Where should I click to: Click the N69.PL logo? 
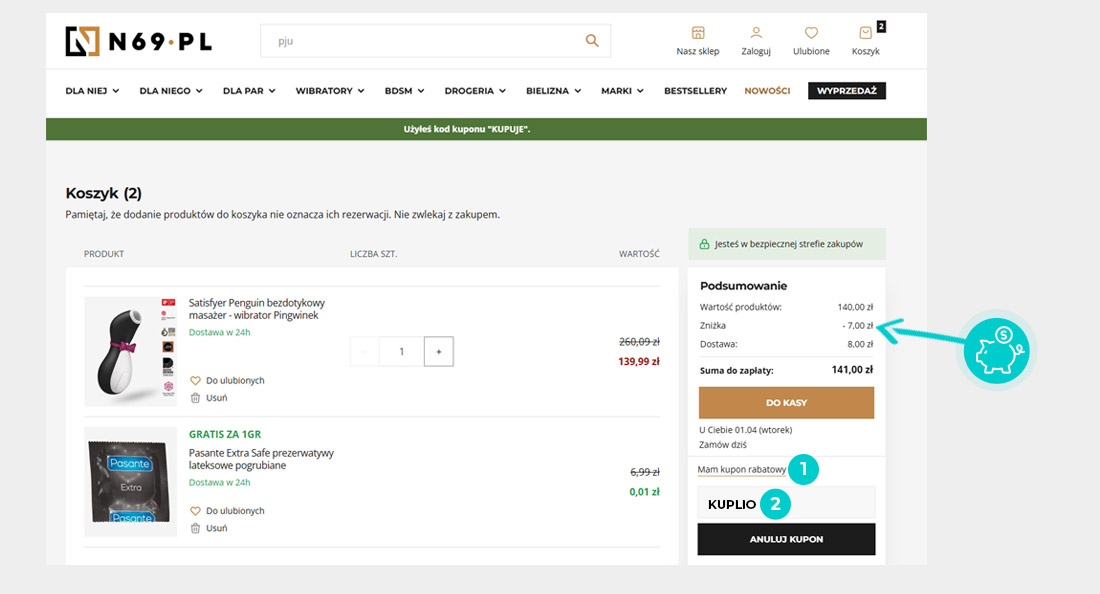[x=139, y=41]
